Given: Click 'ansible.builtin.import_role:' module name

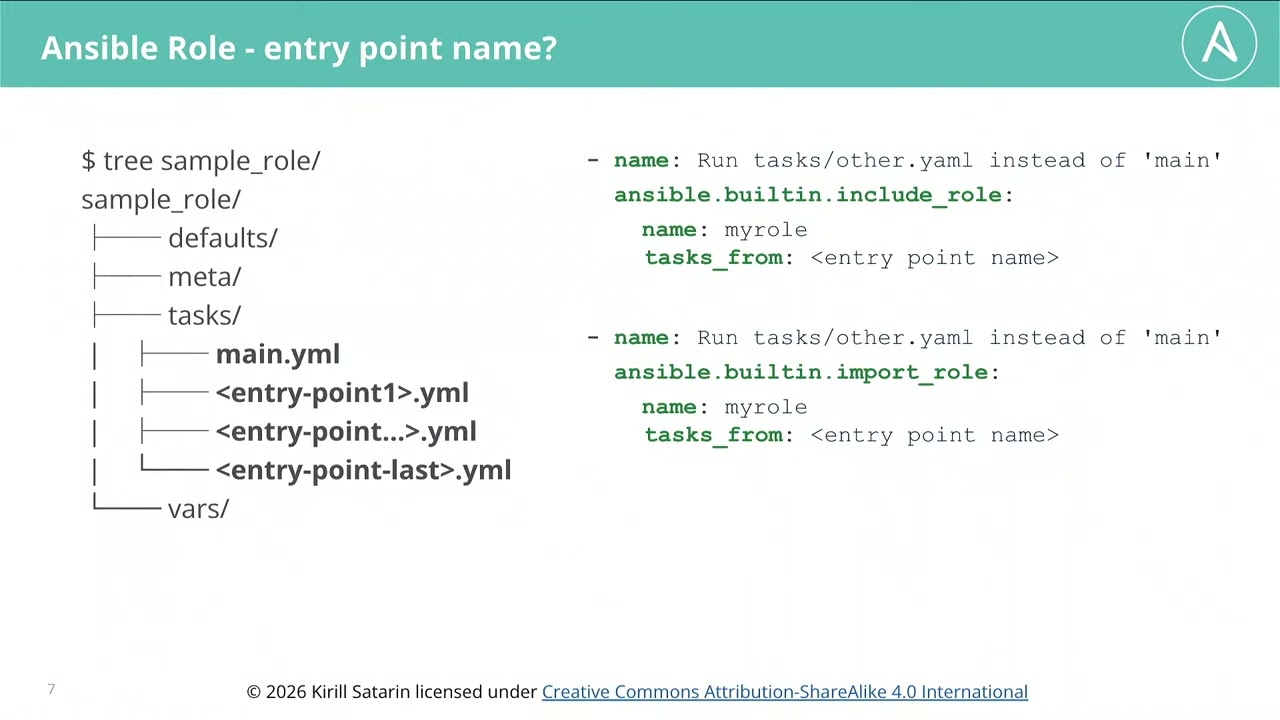Looking at the screenshot, I should pyautogui.click(x=807, y=372).
